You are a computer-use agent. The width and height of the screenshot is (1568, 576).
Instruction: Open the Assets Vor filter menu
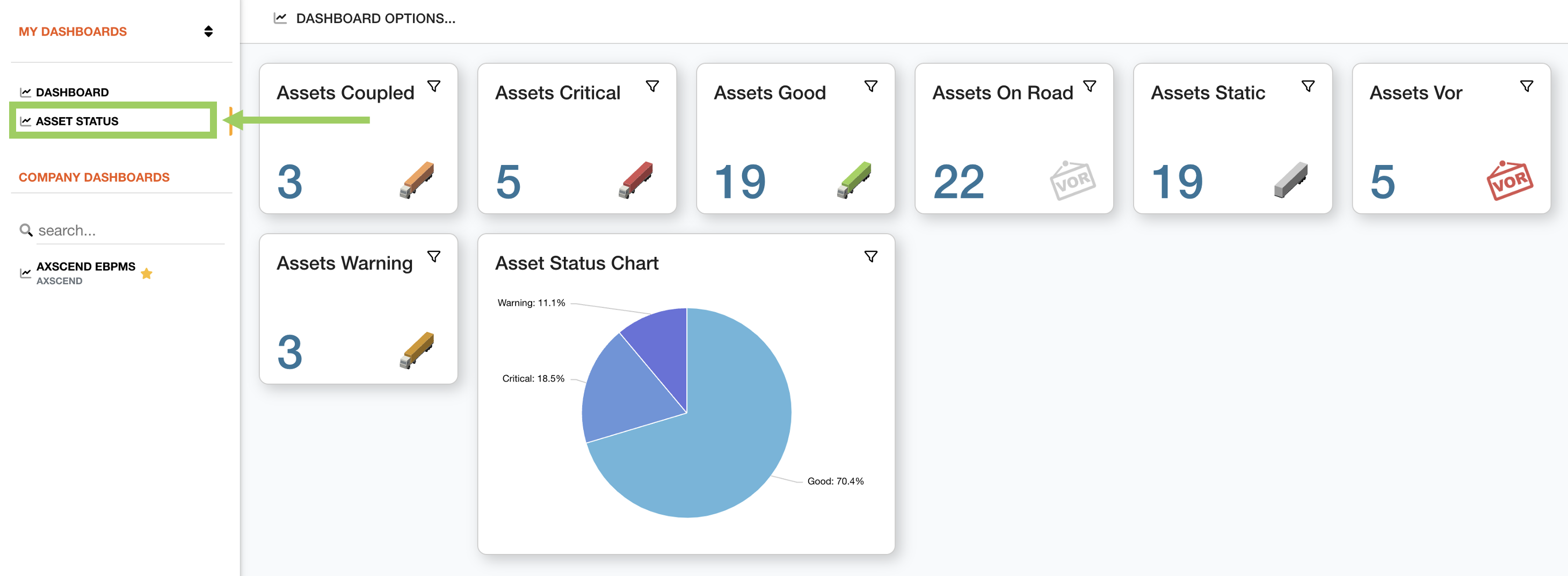click(1527, 87)
